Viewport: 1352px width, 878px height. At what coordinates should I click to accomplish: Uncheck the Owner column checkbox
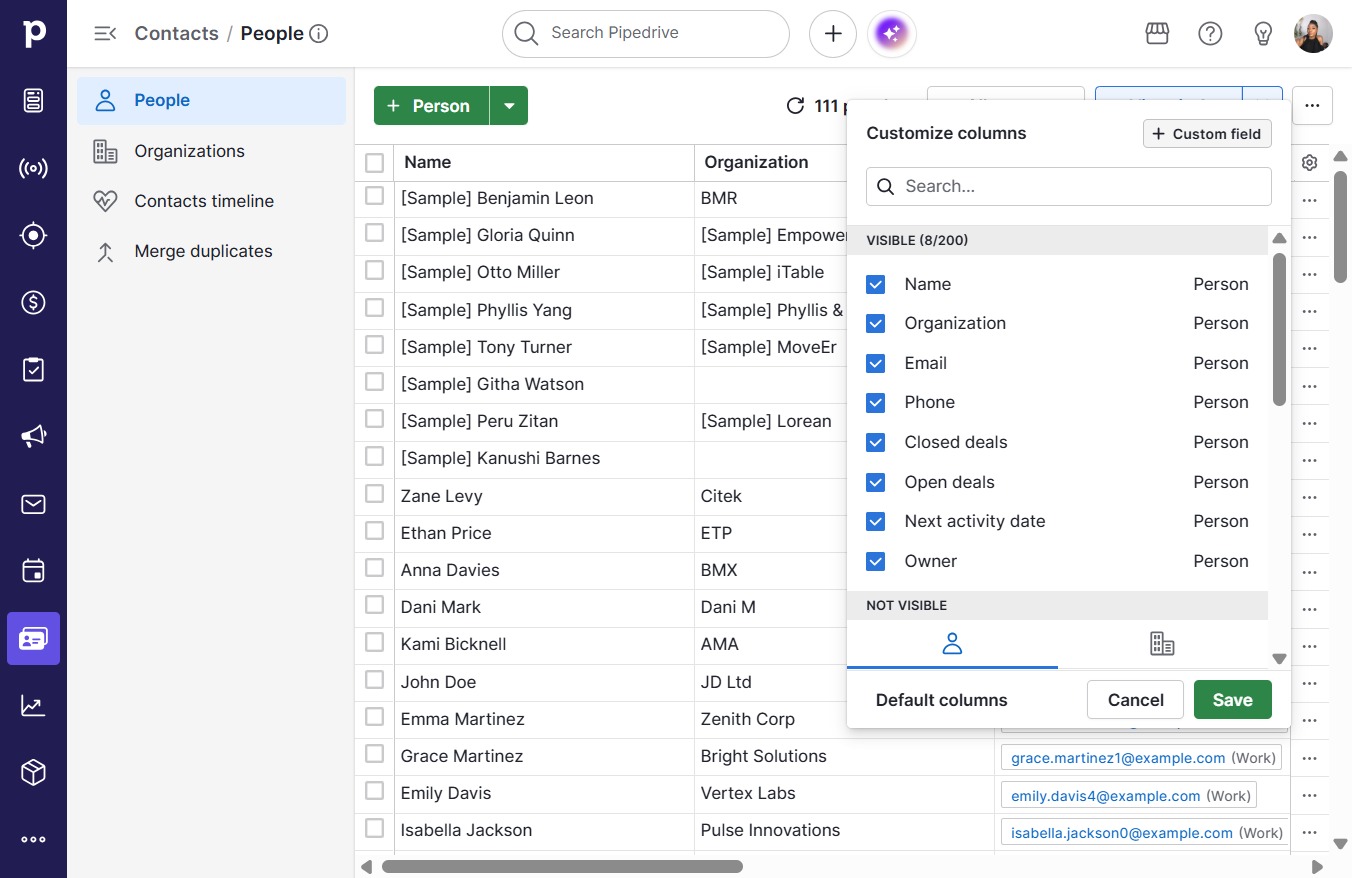click(x=876, y=561)
